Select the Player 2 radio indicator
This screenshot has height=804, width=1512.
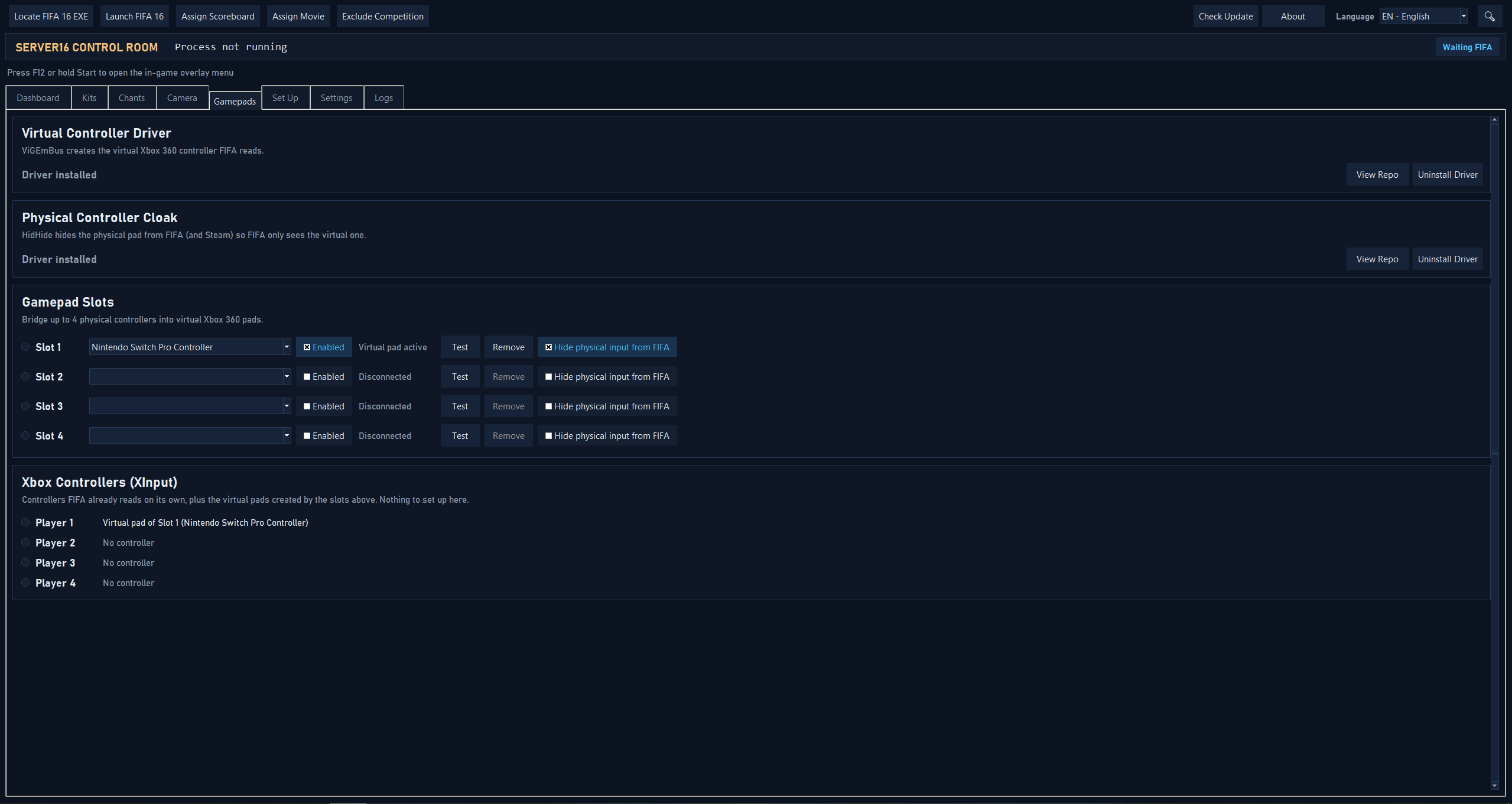click(25, 543)
